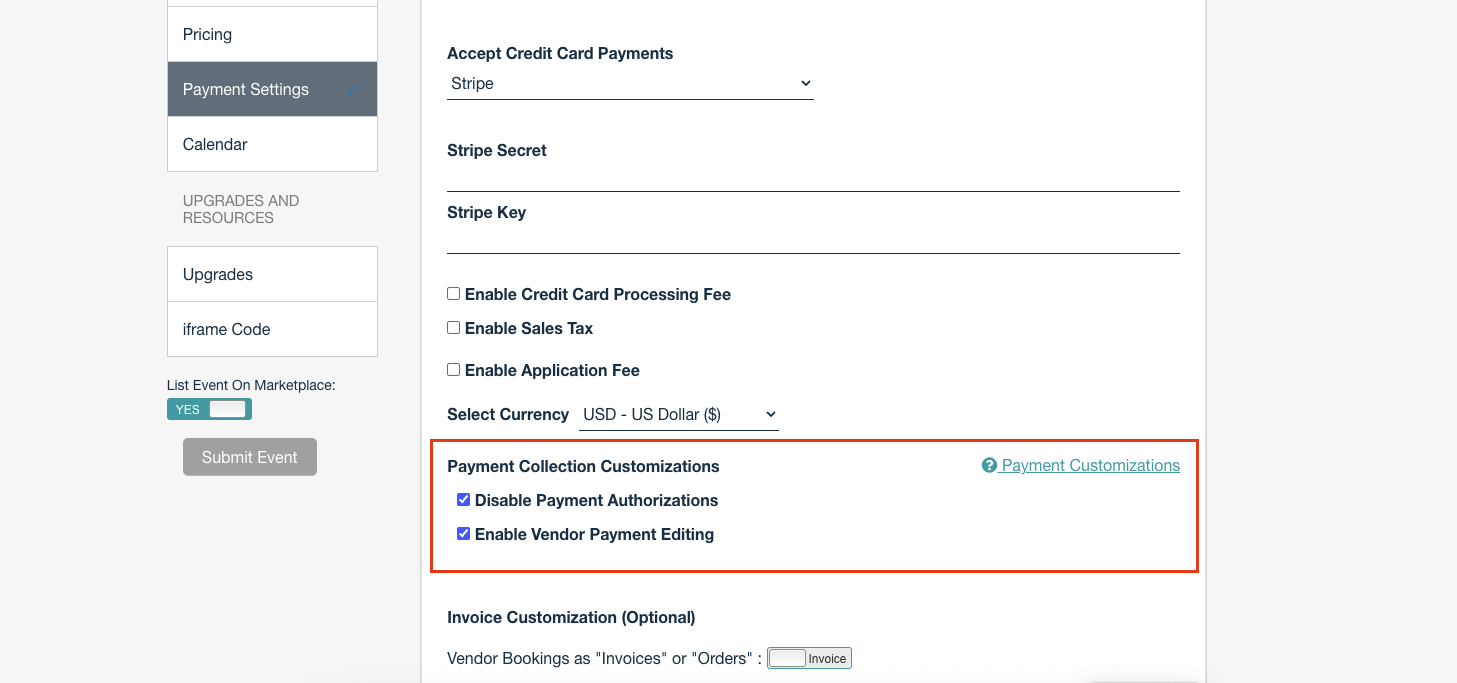The width and height of the screenshot is (1457, 683).
Task: Open the Pricing section in sidebar
Action: pos(272,34)
